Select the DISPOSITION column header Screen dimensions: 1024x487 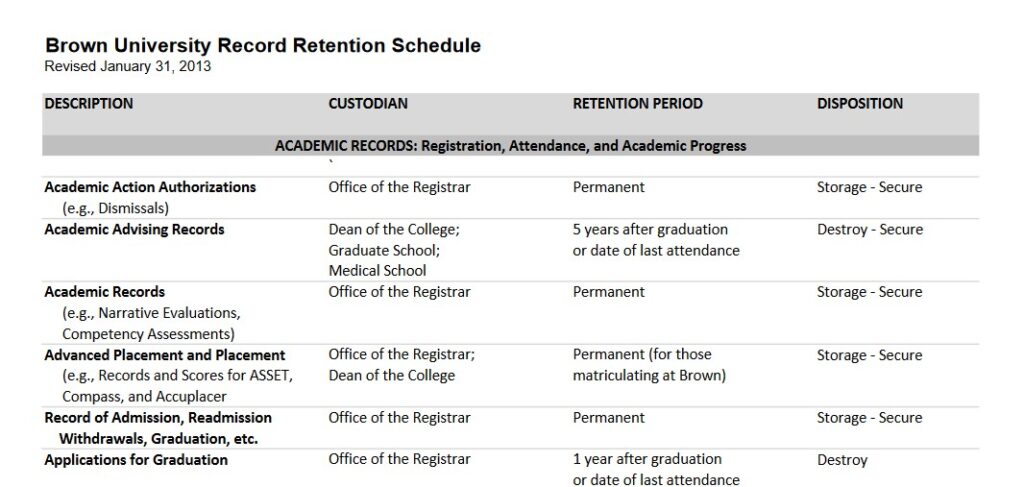click(859, 104)
